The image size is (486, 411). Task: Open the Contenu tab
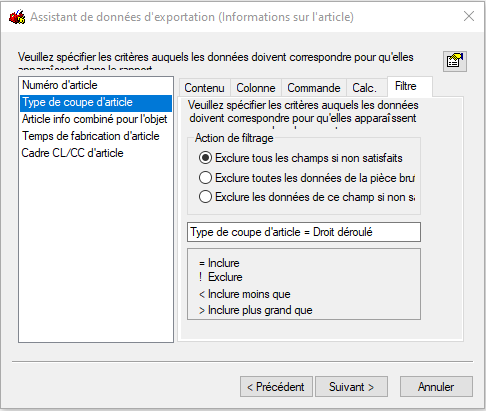click(204, 88)
